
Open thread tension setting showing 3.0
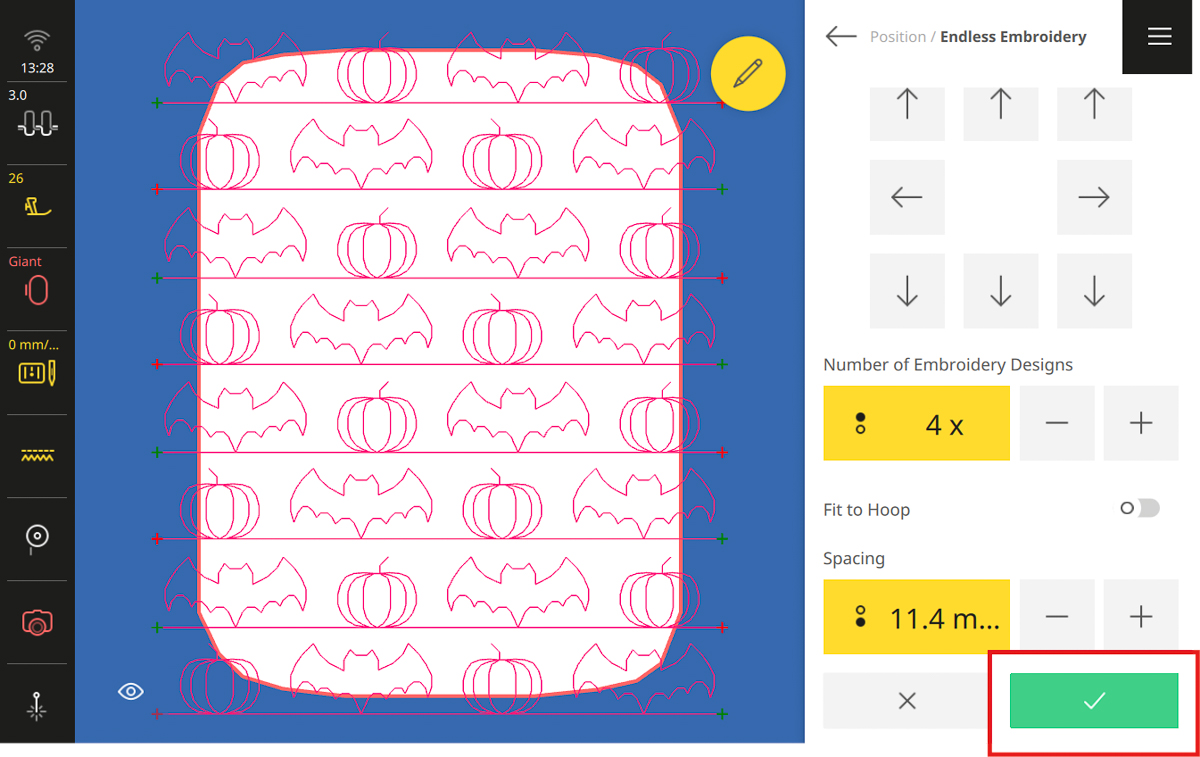36,115
